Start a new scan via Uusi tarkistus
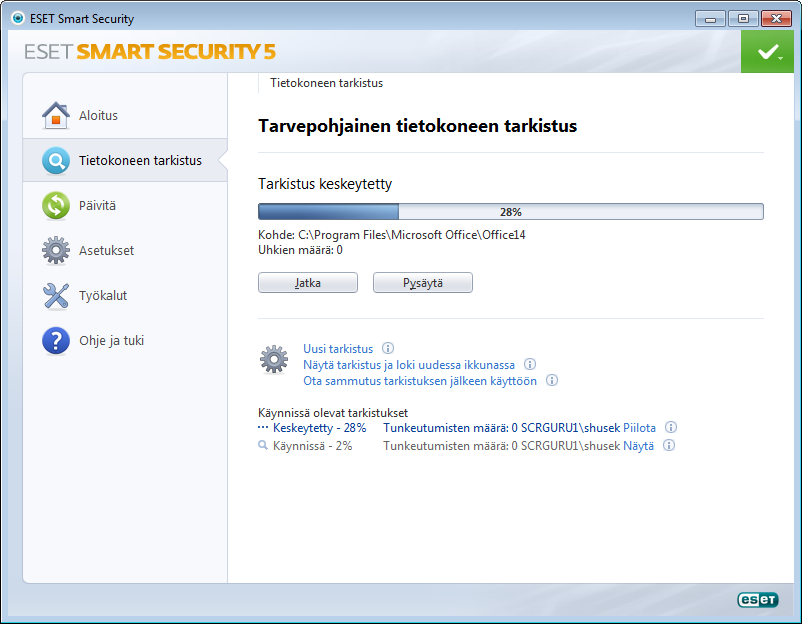Viewport: 802px width, 624px height. click(x=338, y=349)
